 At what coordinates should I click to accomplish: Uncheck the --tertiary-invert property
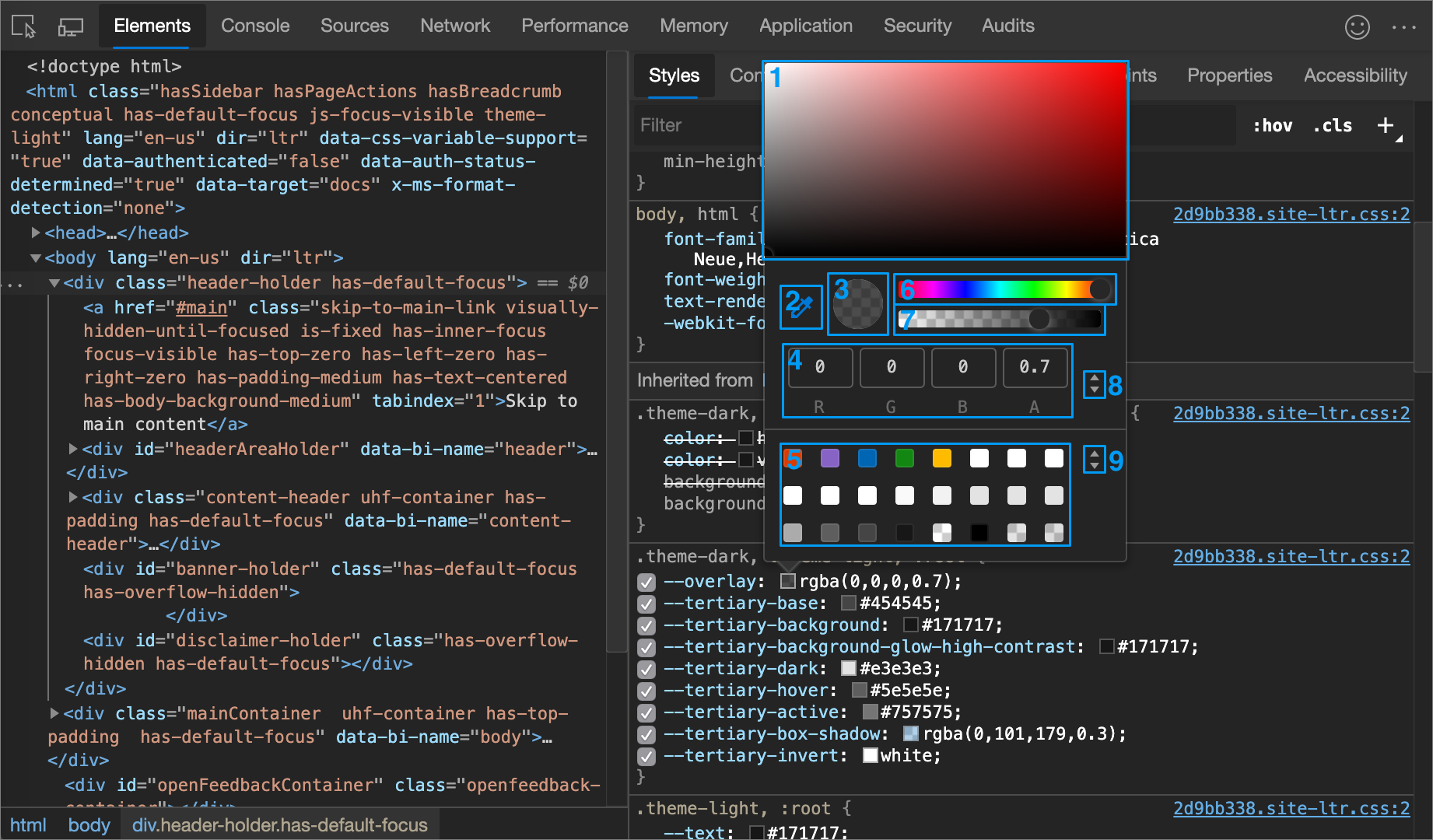coord(646,756)
